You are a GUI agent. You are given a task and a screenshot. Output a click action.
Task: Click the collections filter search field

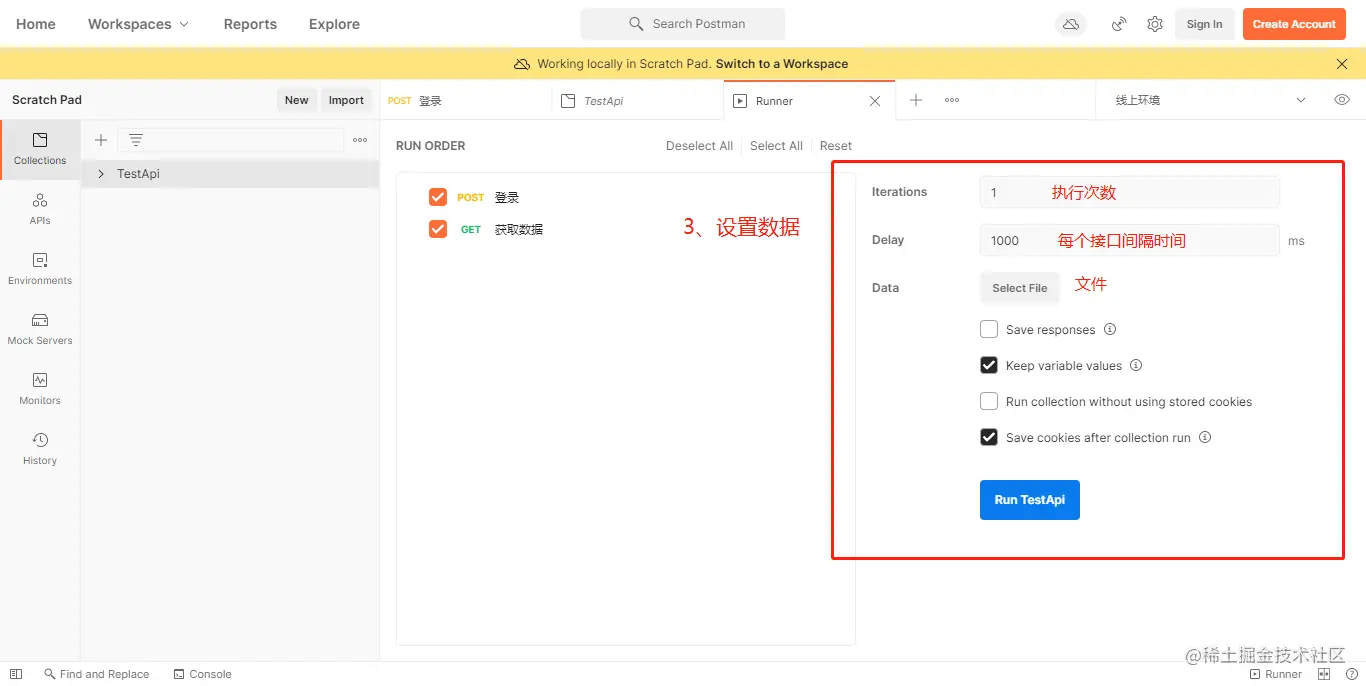point(230,140)
